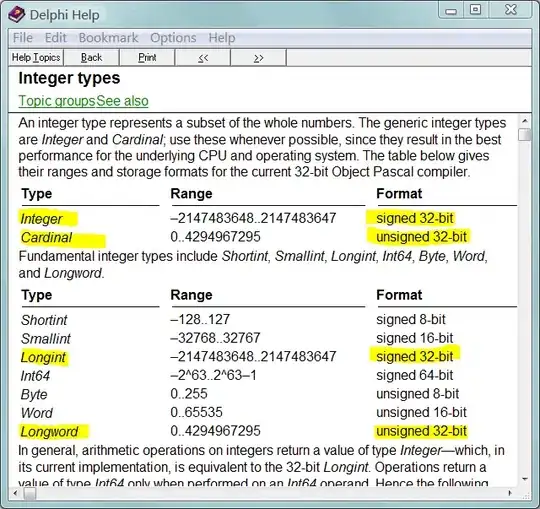Click the range –2^63..2^63–1

pyautogui.click(x=214, y=375)
